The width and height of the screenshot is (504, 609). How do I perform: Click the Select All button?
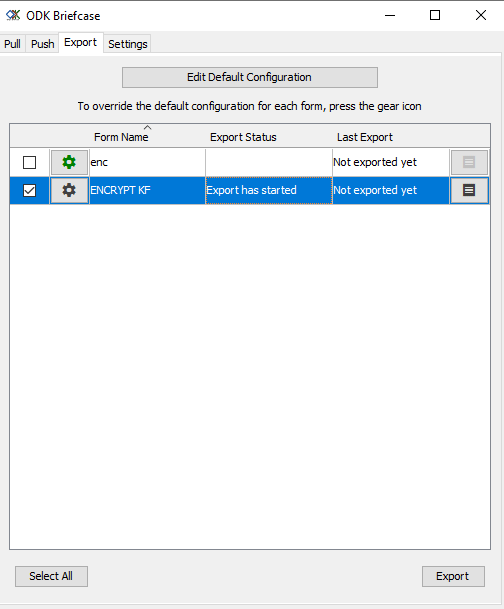pyautogui.click(x=51, y=576)
